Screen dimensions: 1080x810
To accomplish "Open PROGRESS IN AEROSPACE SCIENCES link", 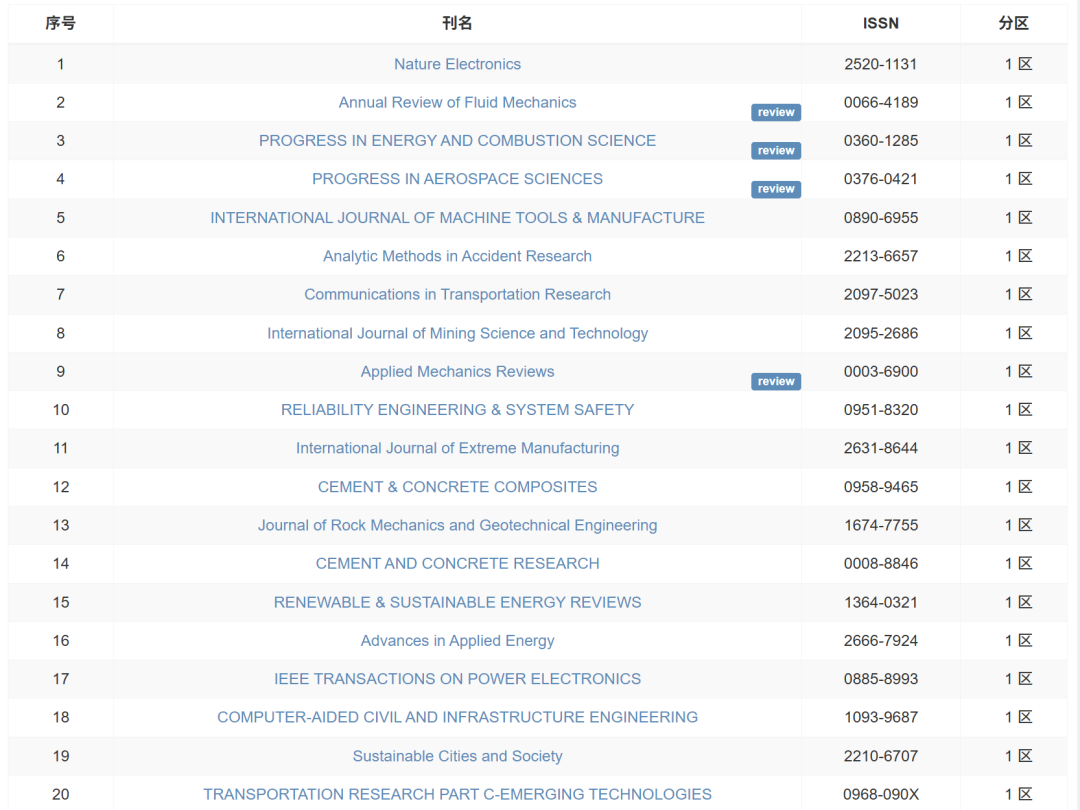I will click(457, 179).
